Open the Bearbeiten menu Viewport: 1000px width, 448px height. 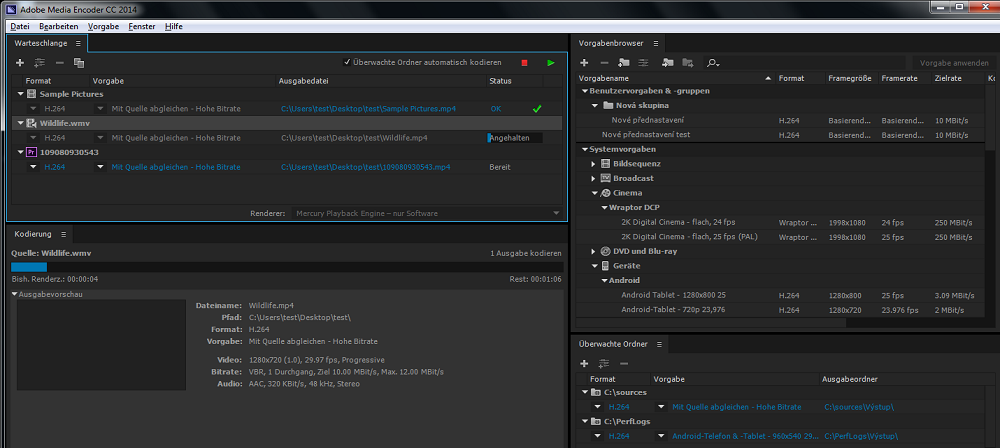tap(59, 26)
